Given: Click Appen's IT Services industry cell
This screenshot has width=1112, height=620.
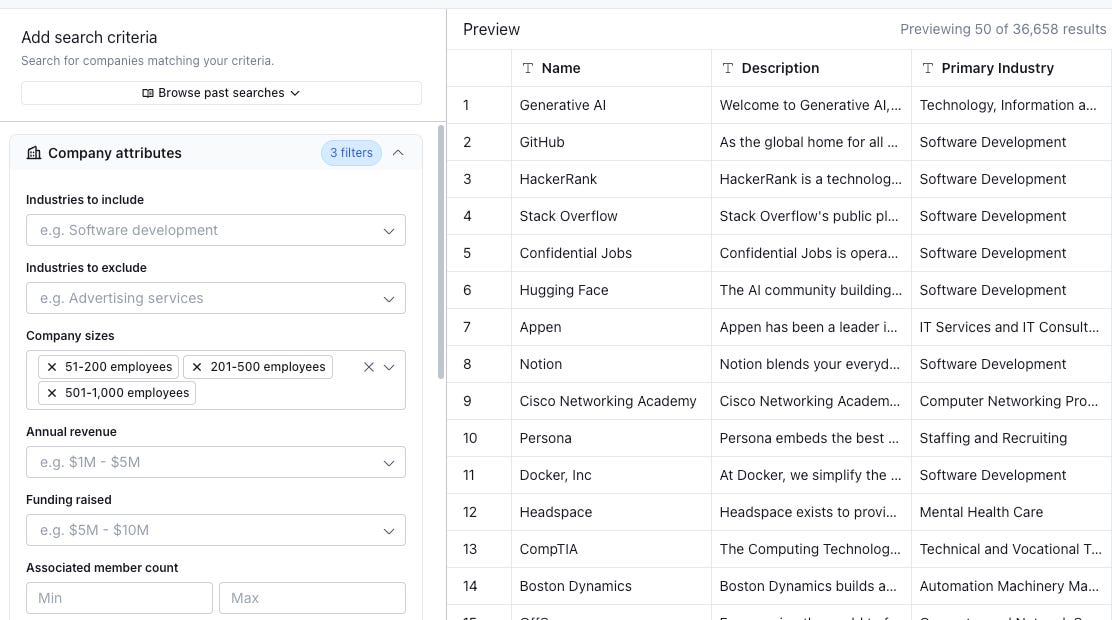Looking at the screenshot, I should point(1011,327).
